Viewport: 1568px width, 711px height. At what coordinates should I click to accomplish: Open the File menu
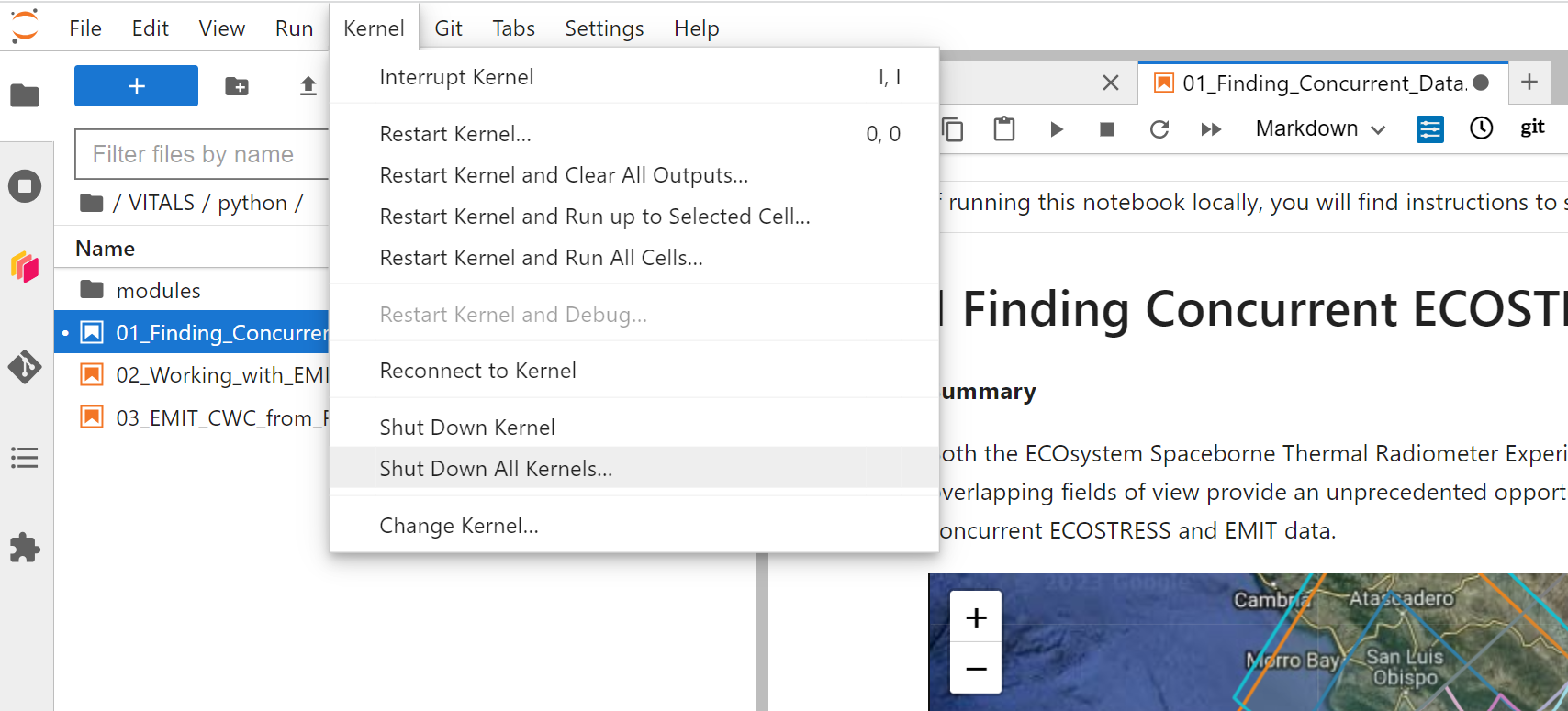pyautogui.click(x=85, y=28)
